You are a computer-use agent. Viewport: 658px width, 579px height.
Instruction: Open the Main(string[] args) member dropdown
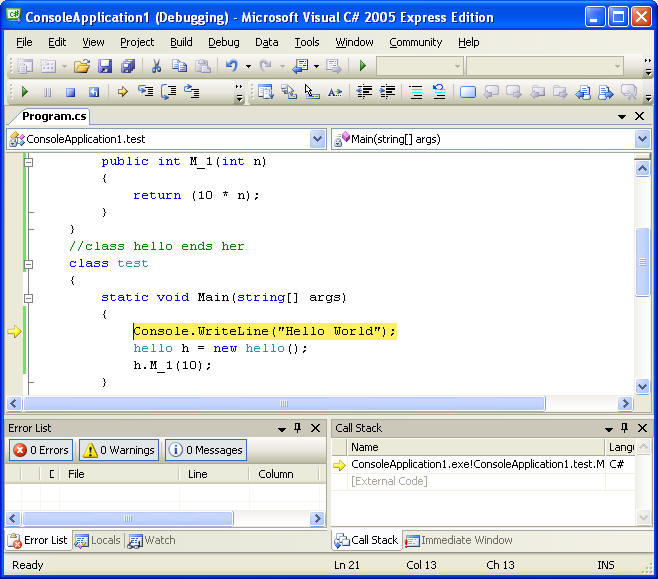click(x=642, y=139)
